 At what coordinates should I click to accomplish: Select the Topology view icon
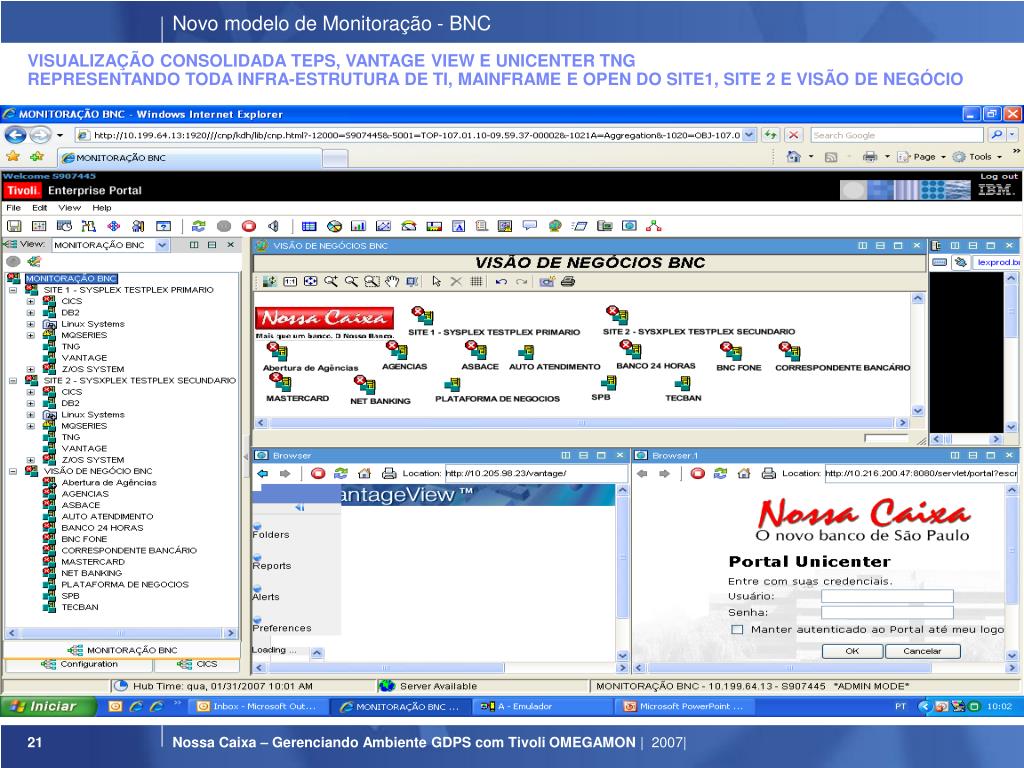(x=653, y=226)
